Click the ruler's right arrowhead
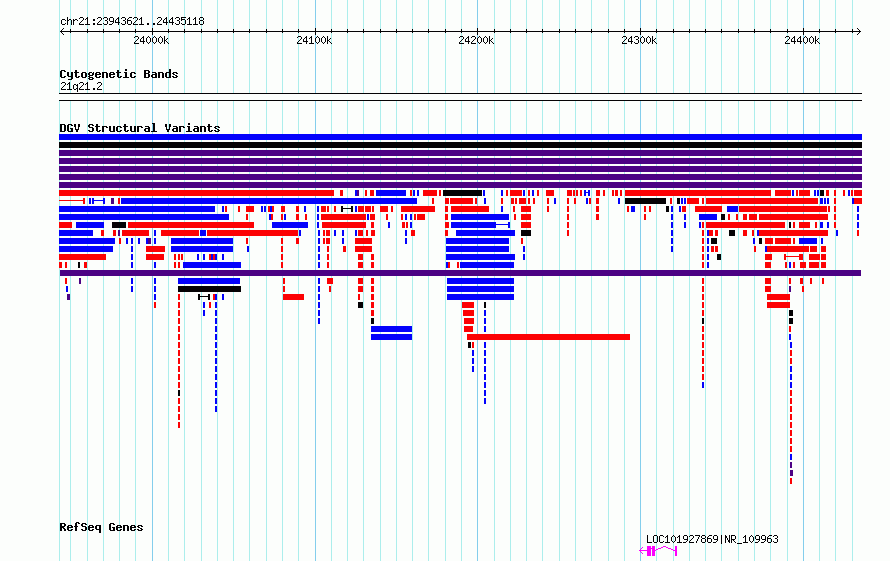 (x=859, y=31)
